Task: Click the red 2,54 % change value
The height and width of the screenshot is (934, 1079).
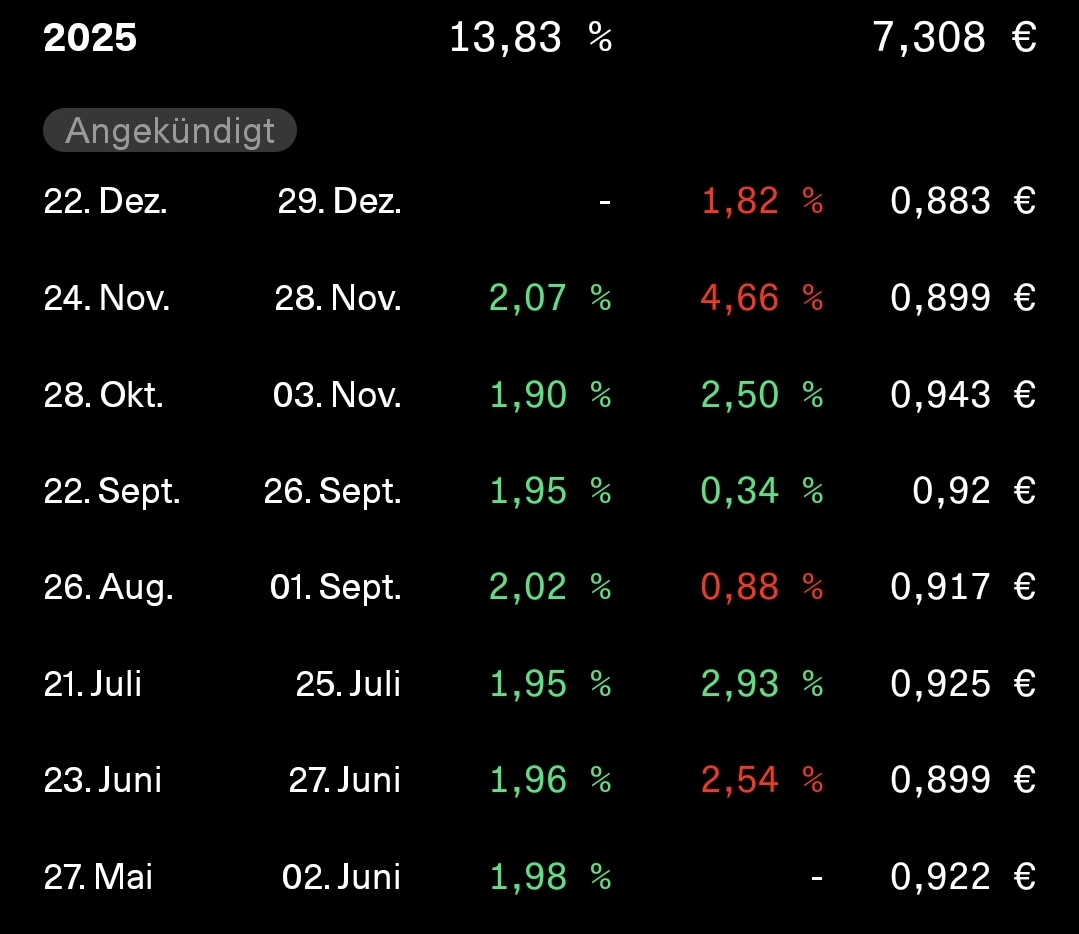Action: pos(761,780)
